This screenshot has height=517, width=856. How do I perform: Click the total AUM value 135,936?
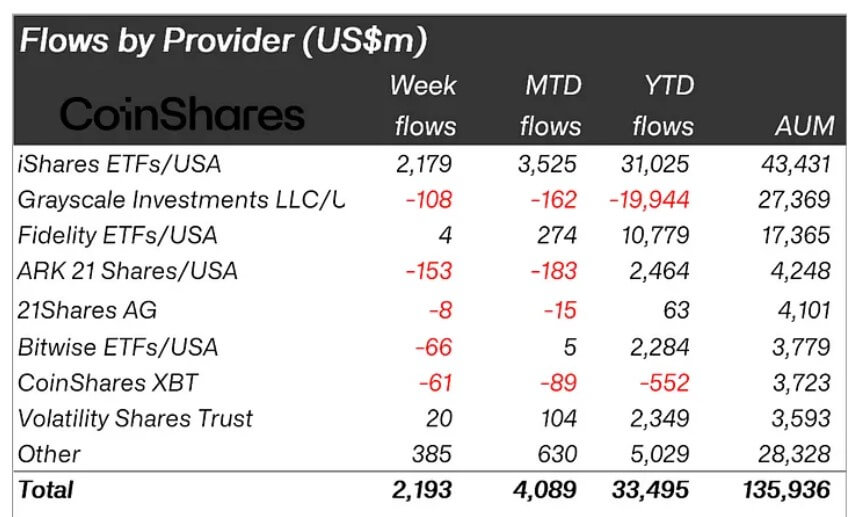click(787, 490)
